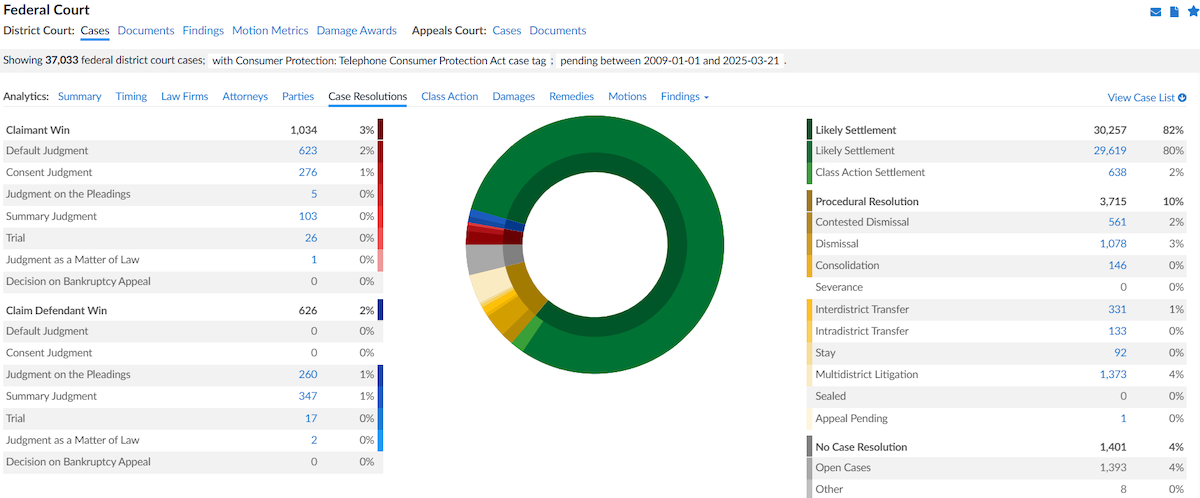The image size is (1200, 498).
Task: Open 1,373 Multidistrict Litigation cases
Action: pyautogui.click(x=1112, y=374)
